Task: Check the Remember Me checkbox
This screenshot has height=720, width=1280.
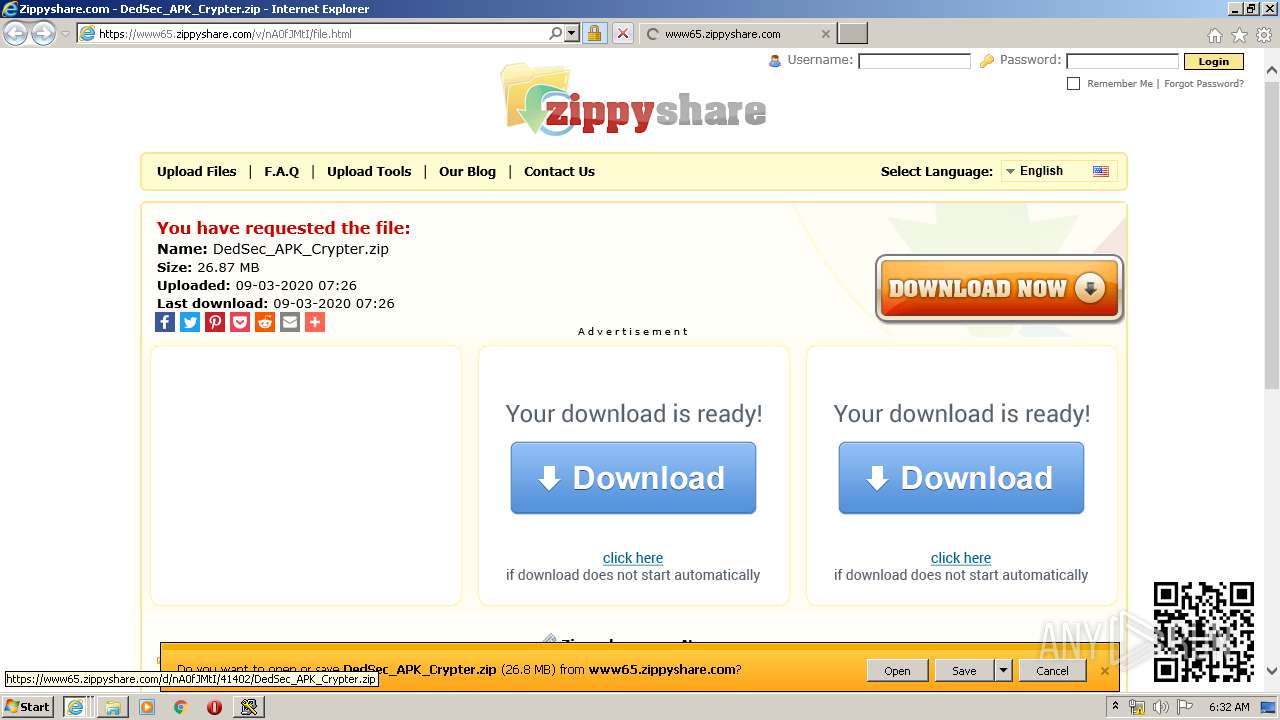Action: coord(1074,84)
